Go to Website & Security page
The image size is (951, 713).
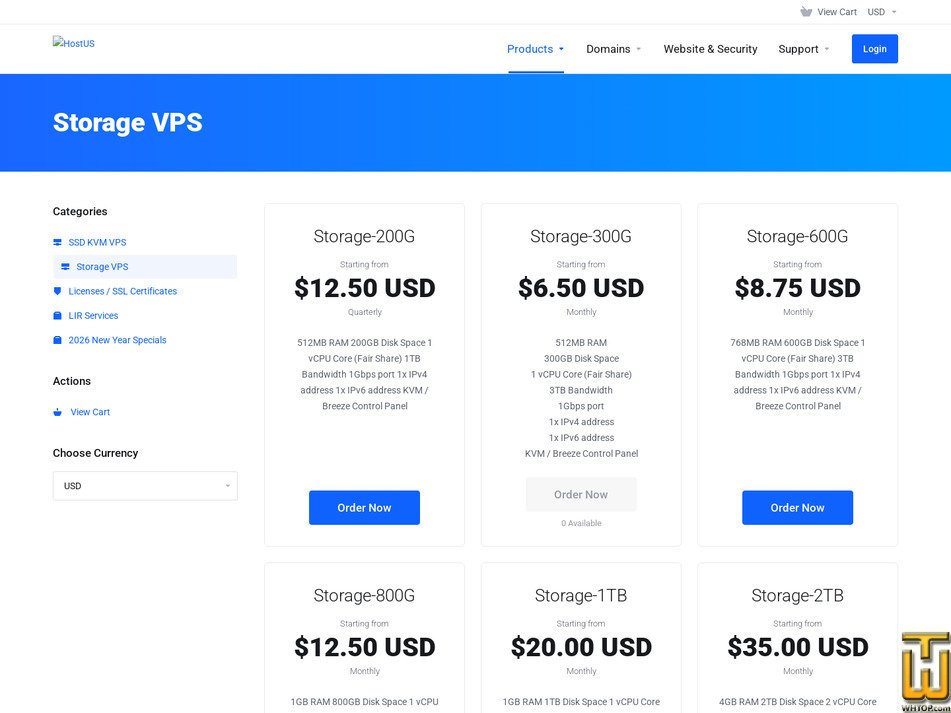click(710, 49)
